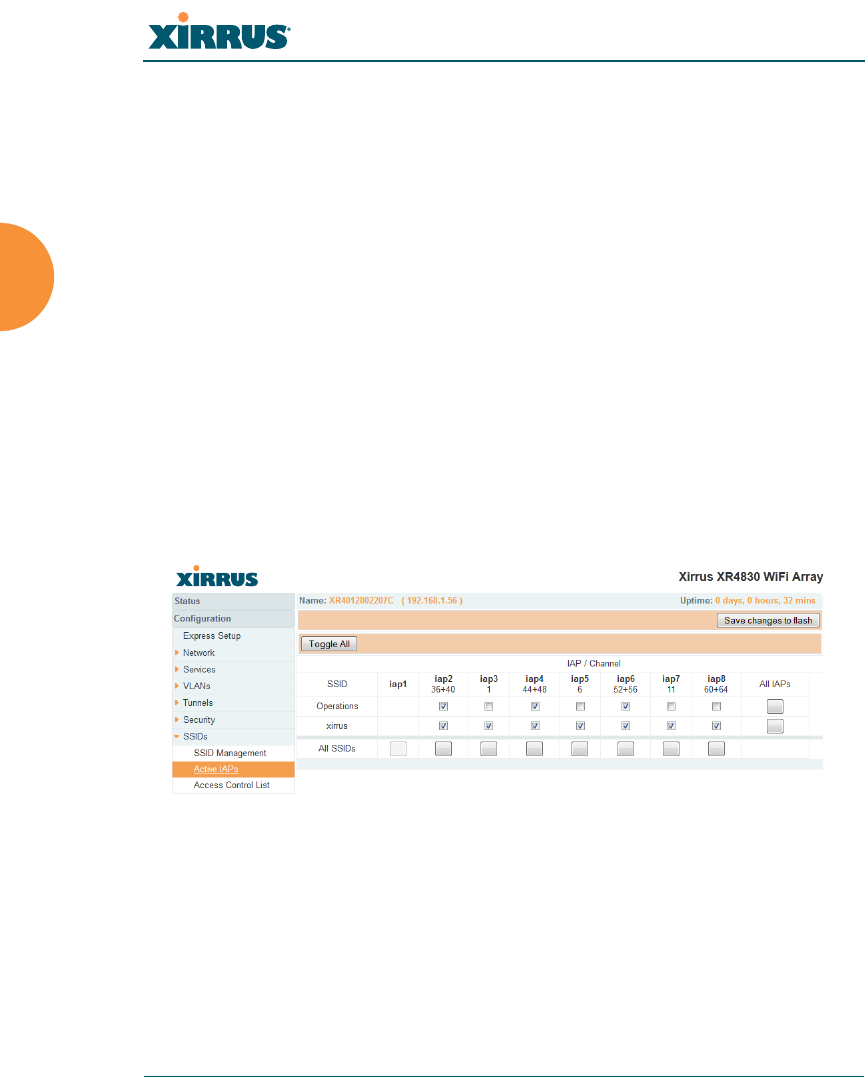Uncheck xirrus SSID on iap4
Screen dimensions: 865x1077
(x=535, y=725)
